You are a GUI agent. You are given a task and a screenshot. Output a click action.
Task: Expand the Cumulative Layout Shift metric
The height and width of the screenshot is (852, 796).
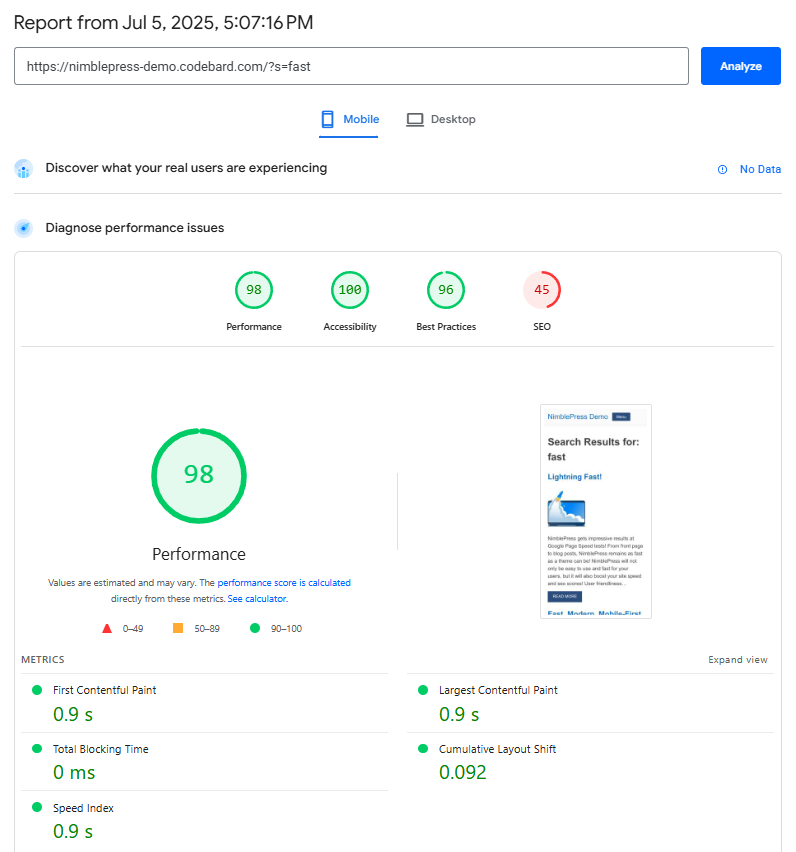(497, 749)
